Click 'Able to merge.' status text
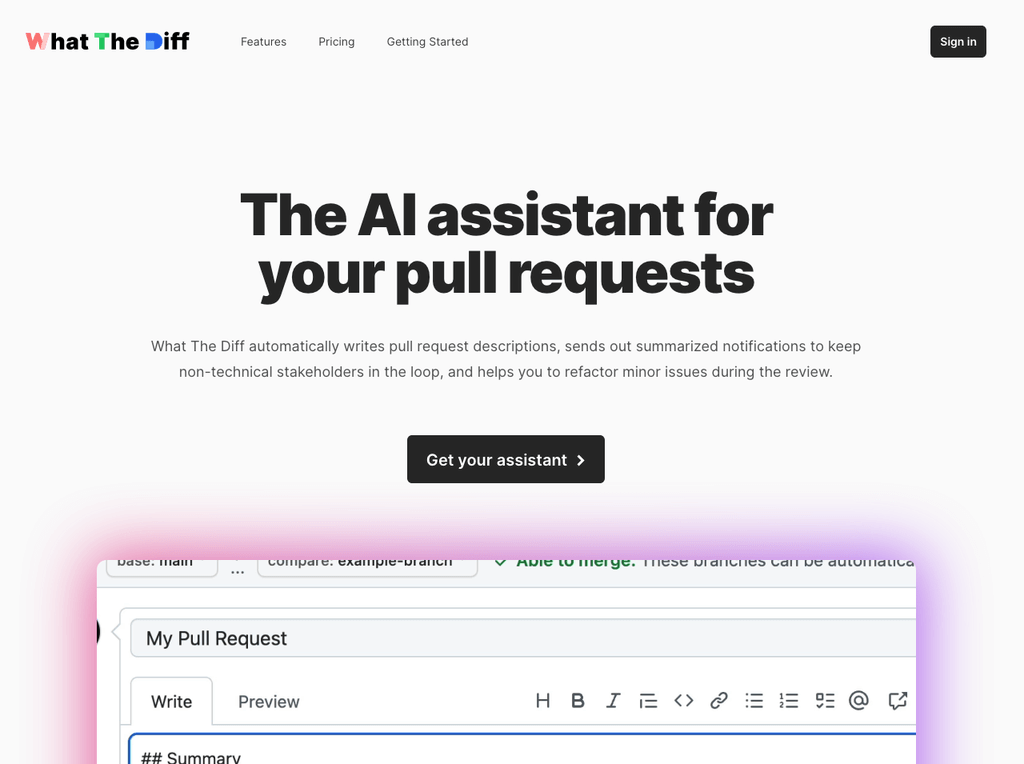Viewport: 1024px width, 764px height. [575, 563]
